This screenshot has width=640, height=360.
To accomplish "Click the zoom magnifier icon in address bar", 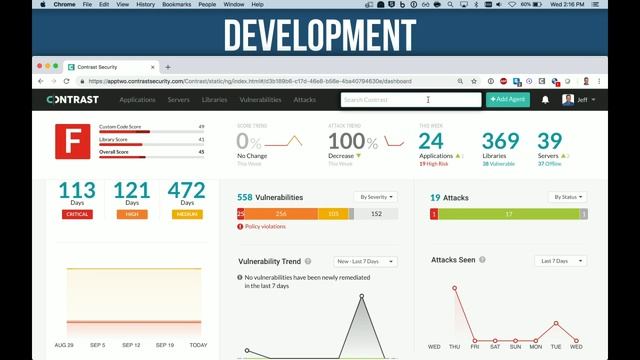I will (x=460, y=81).
